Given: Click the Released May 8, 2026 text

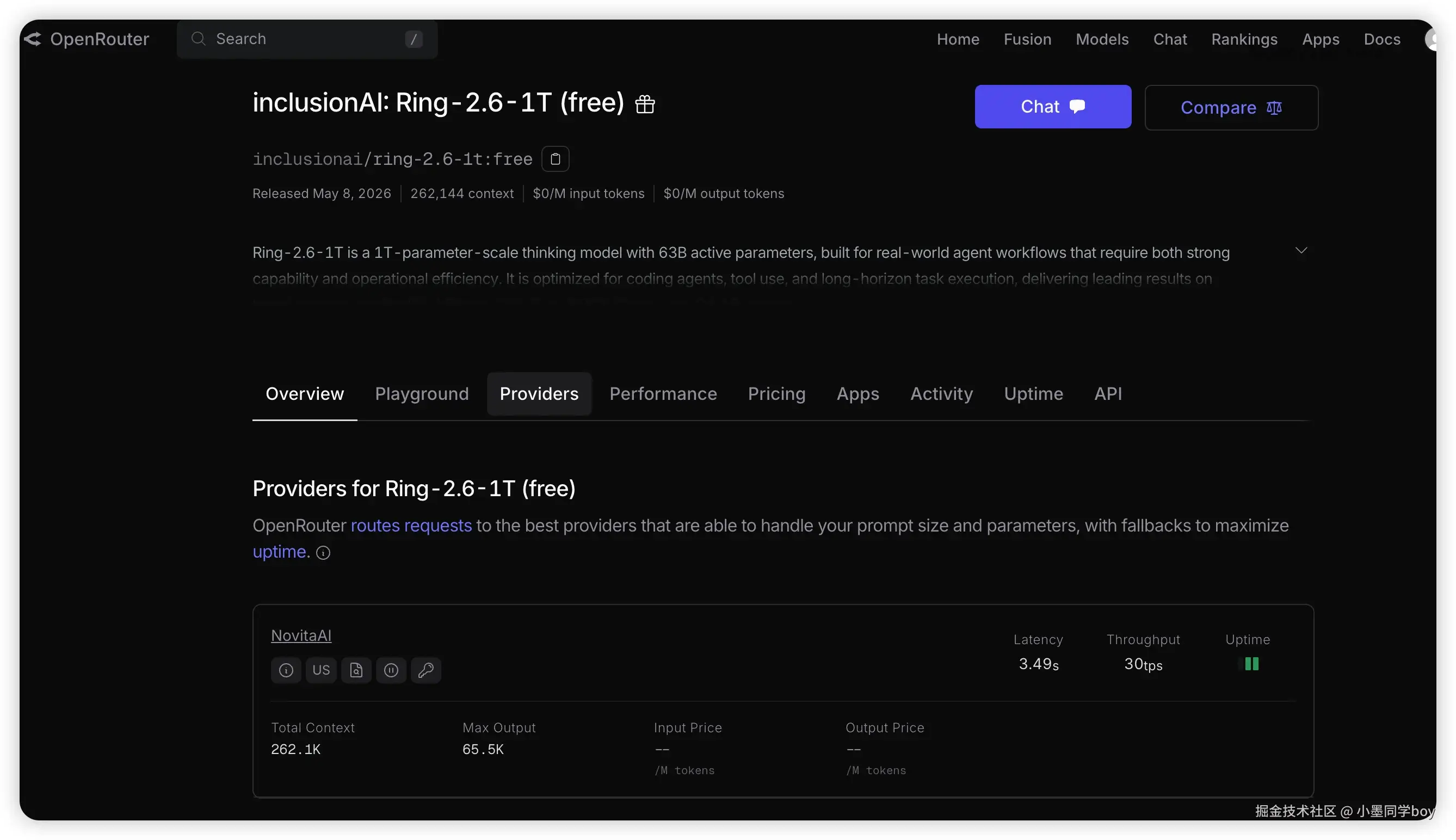Looking at the screenshot, I should coord(322,194).
